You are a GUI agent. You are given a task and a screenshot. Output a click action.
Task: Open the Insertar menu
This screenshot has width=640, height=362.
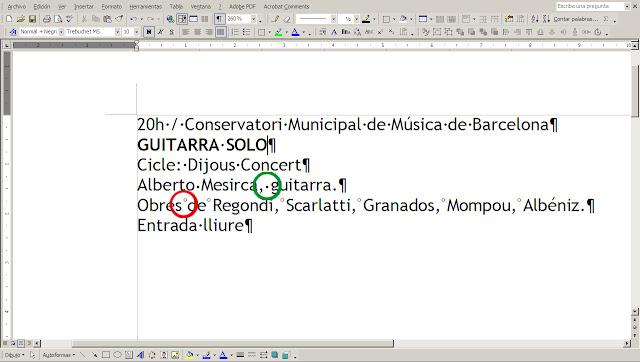tap(84, 7)
